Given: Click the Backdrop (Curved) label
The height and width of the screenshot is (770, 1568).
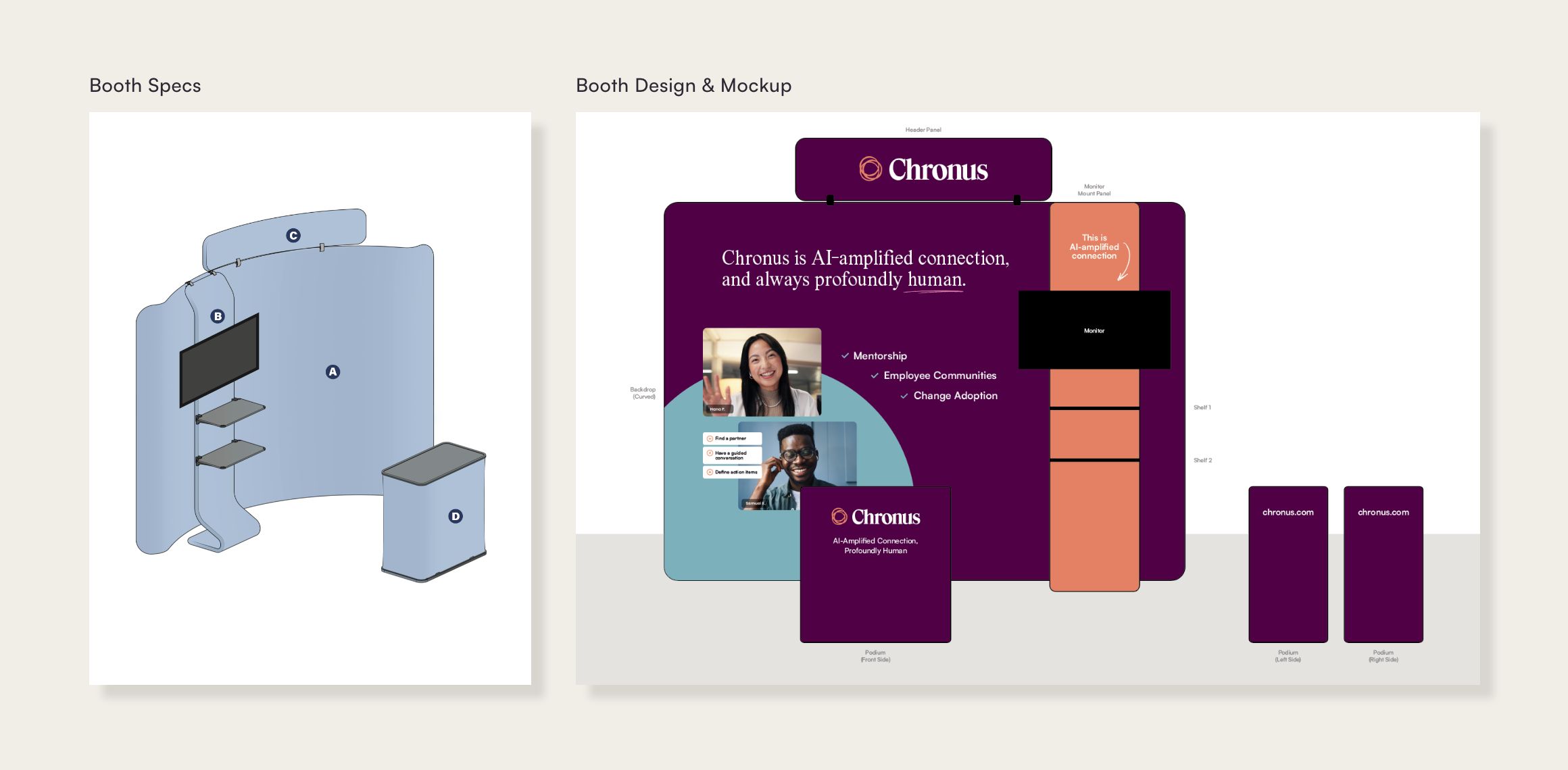Looking at the screenshot, I should (643, 393).
